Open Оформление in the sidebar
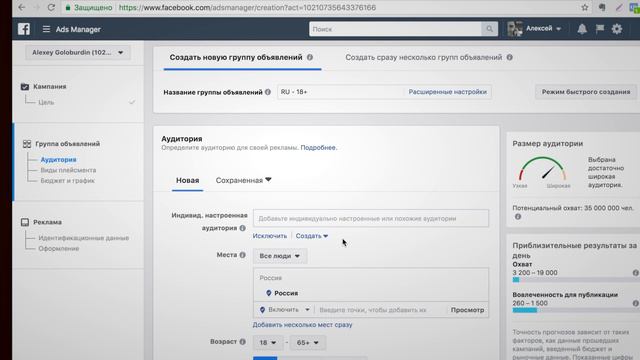The image size is (640, 360). (58, 248)
